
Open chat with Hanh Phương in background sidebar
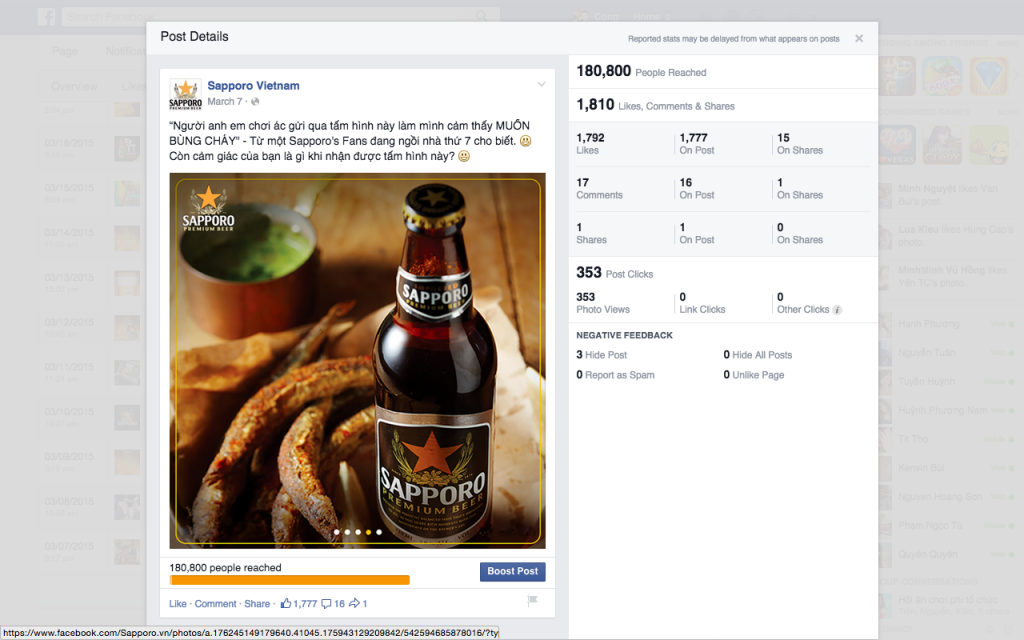(947, 324)
